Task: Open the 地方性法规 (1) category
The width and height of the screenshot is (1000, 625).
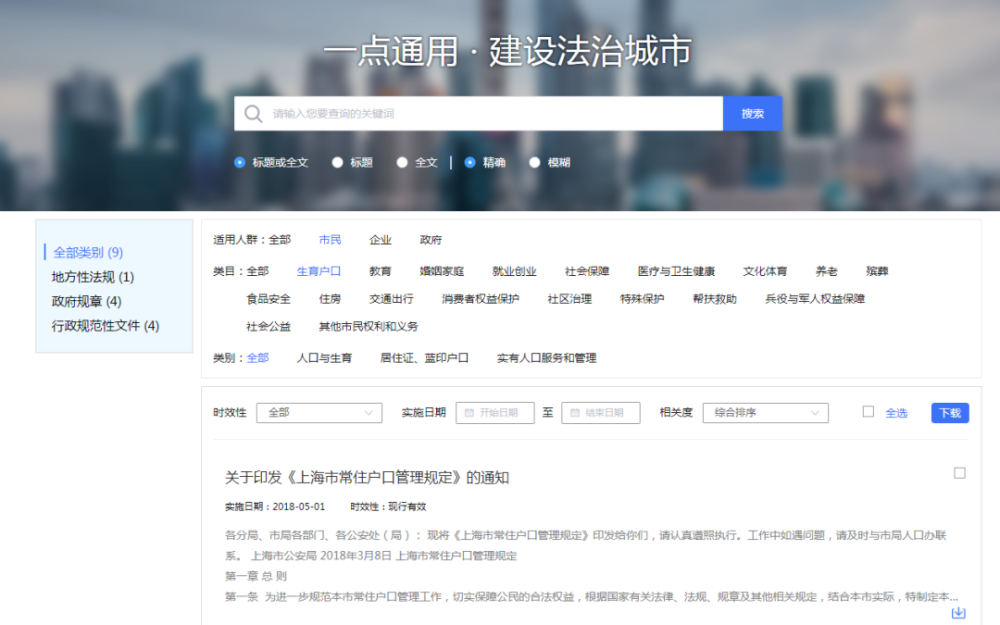Action: coord(93,277)
